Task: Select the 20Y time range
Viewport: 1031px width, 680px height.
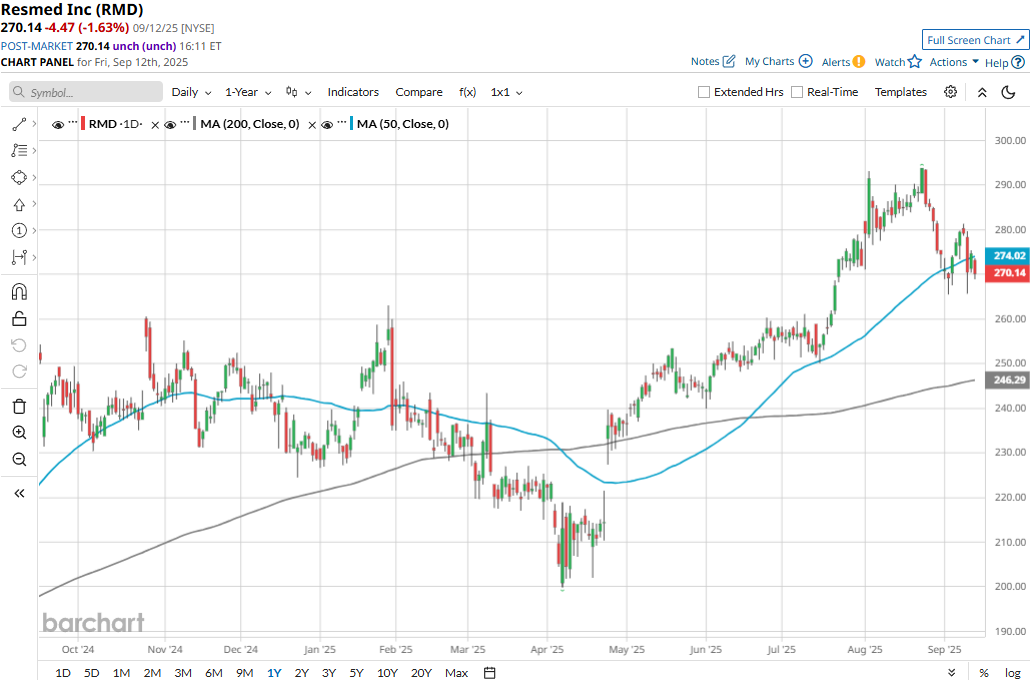Action: (x=421, y=673)
